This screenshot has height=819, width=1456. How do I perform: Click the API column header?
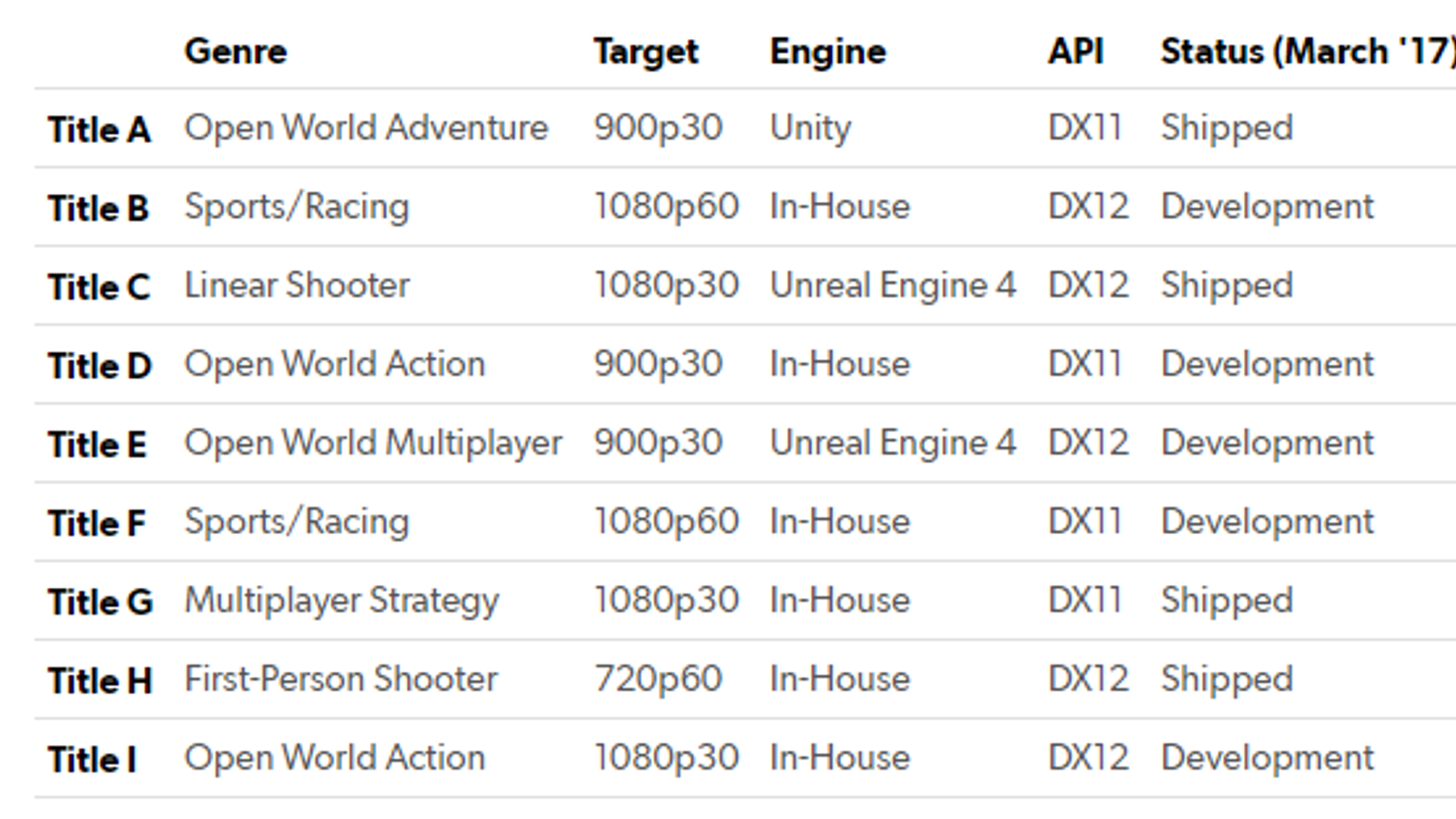[x=1076, y=52]
